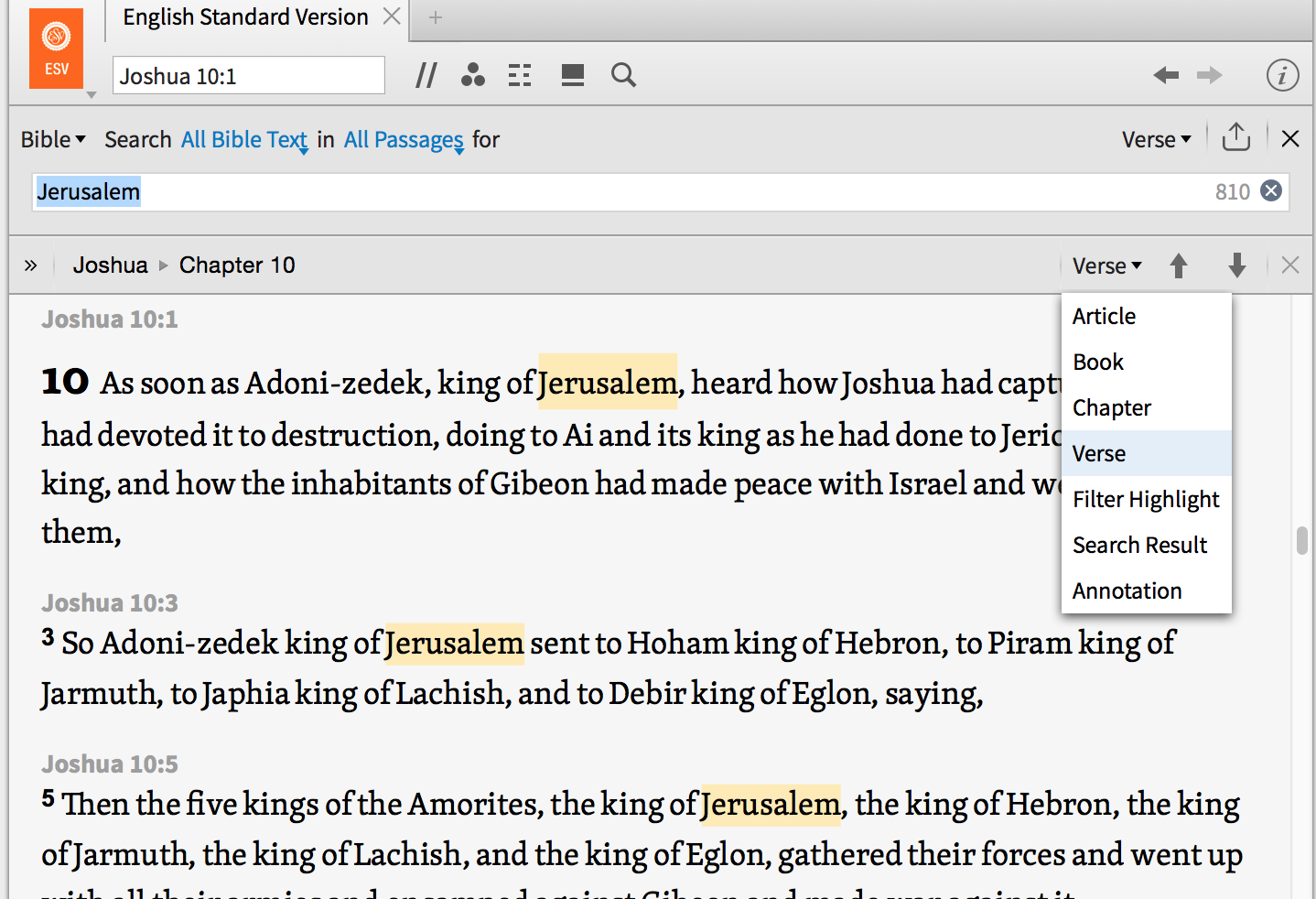Viewport: 1316px width, 899px height.
Task: Open the Joshua 10:1 verse heading
Action: click(x=110, y=320)
